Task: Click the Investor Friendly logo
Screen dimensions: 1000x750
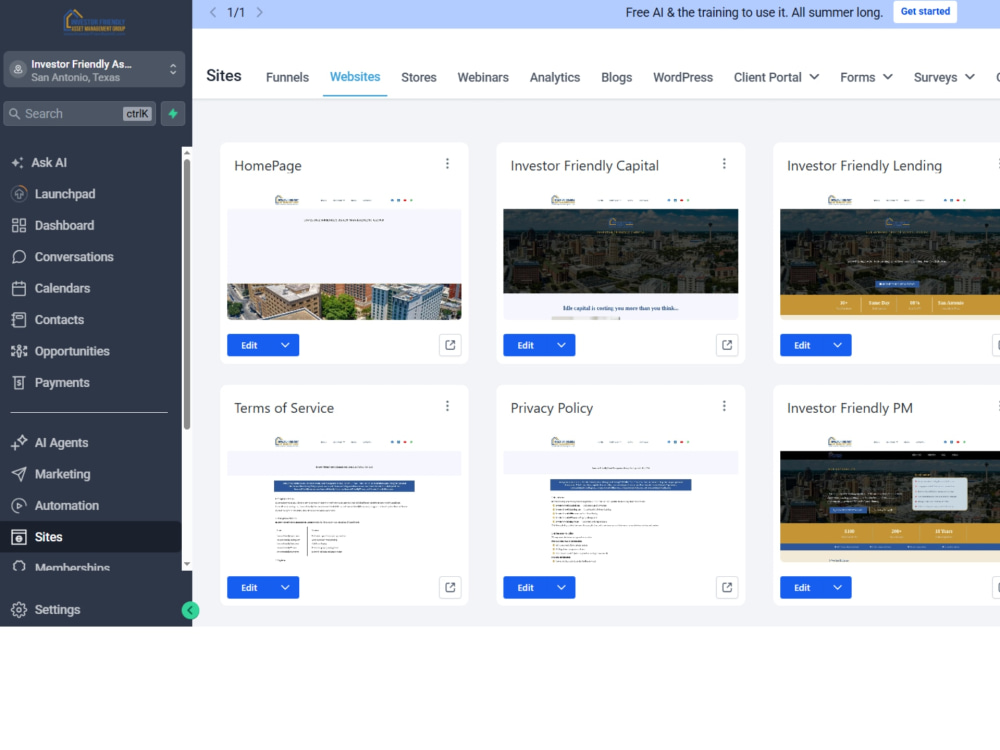Action: [x=94, y=22]
